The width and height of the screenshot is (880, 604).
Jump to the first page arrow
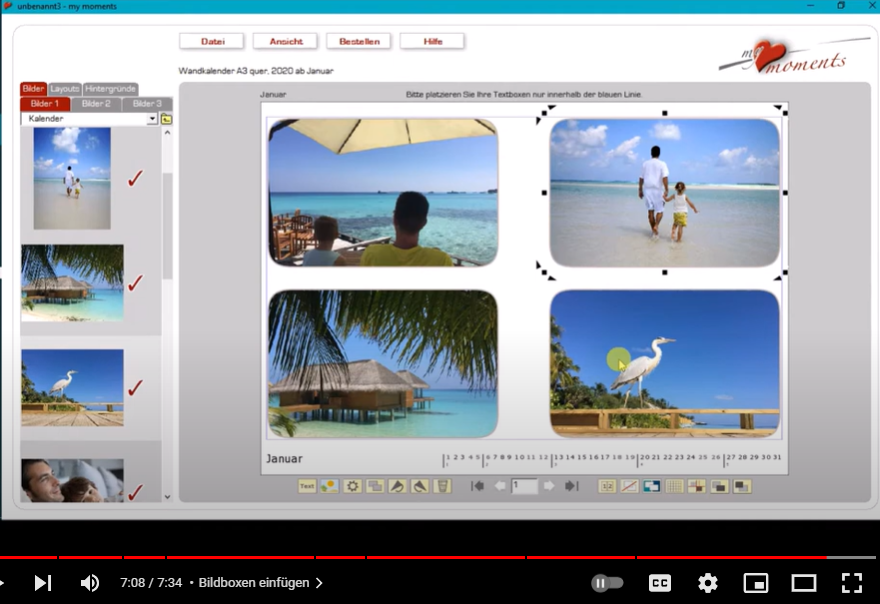point(478,486)
